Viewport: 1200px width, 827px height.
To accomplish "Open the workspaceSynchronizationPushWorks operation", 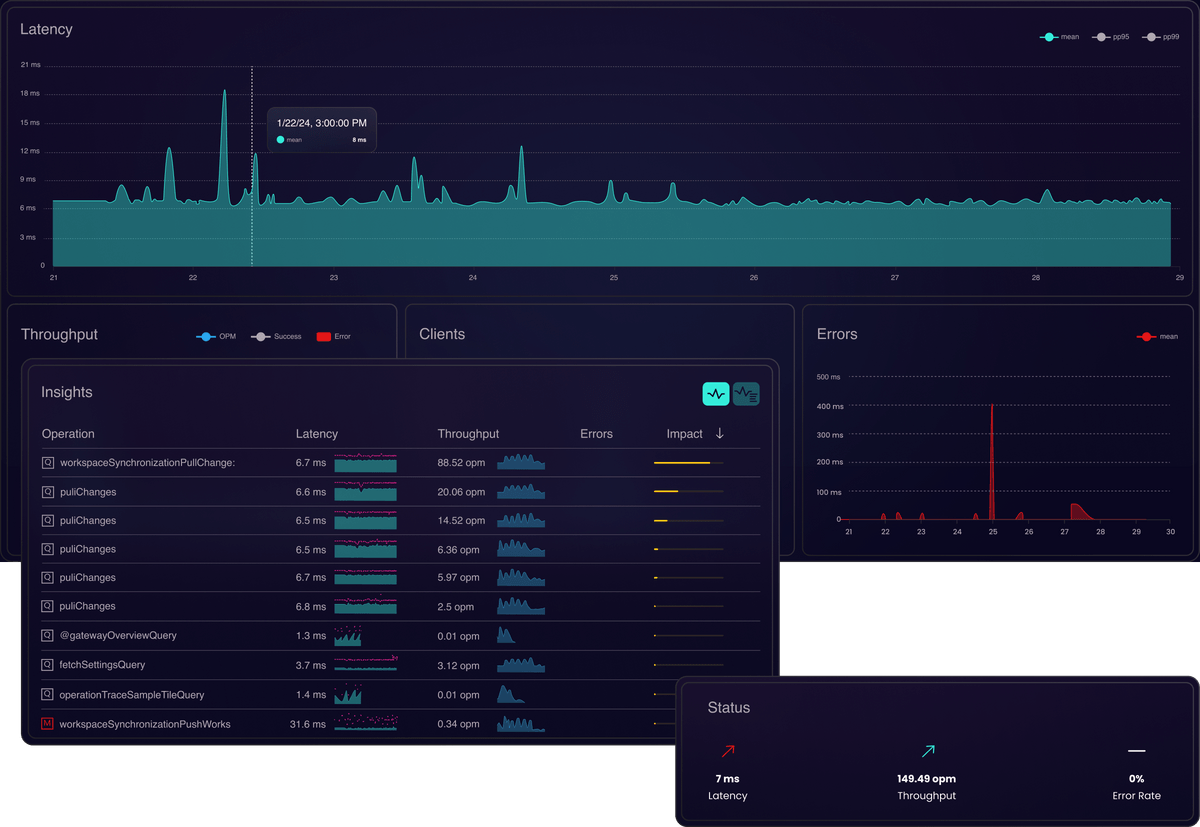I will (x=145, y=723).
